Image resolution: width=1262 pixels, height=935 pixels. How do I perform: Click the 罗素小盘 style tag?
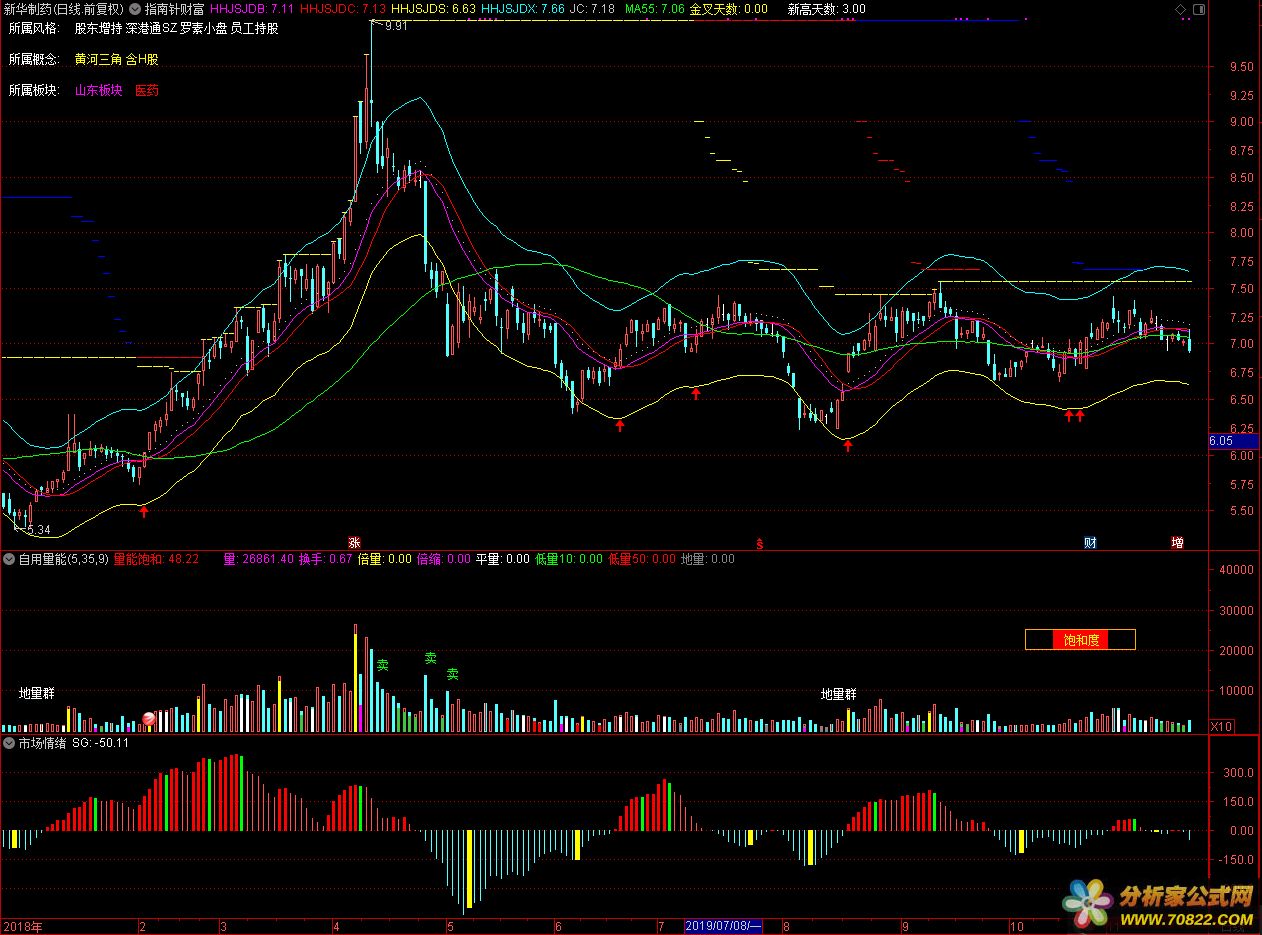(203, 28)
